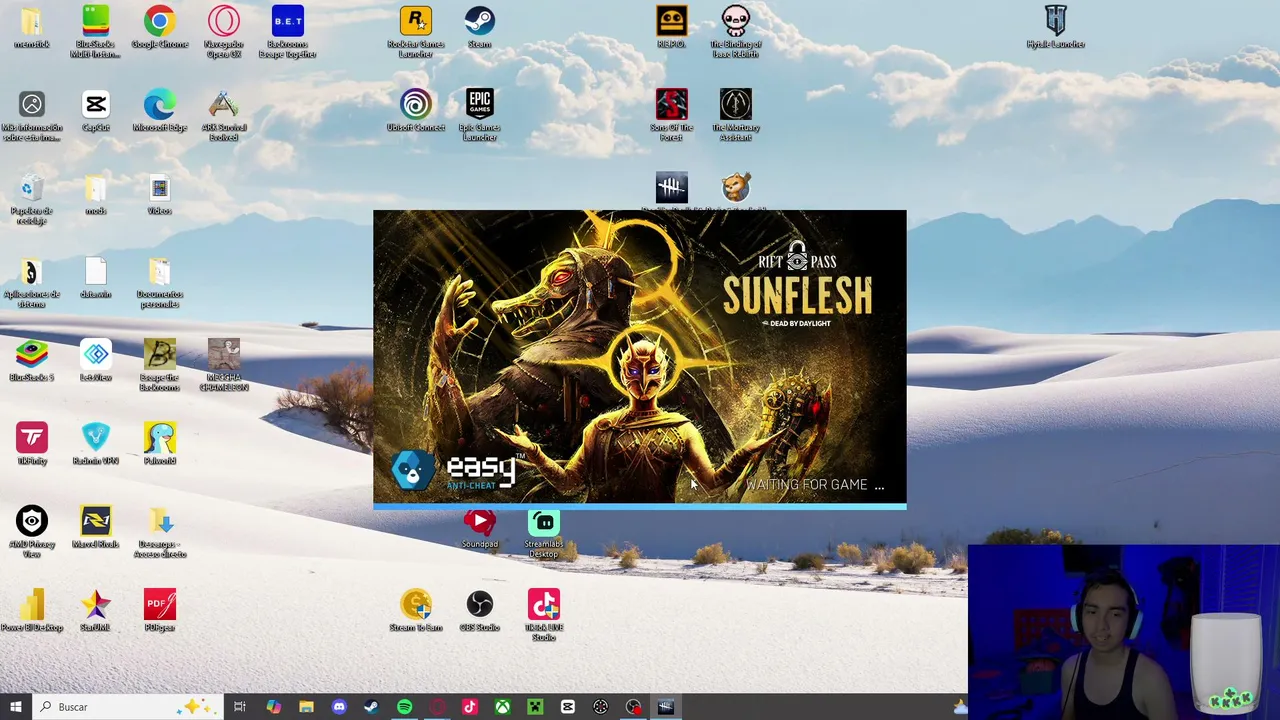Viewport: 1280px width, 720px height.
Task: Open Task View on the taskbar
Action: (240, 707)
